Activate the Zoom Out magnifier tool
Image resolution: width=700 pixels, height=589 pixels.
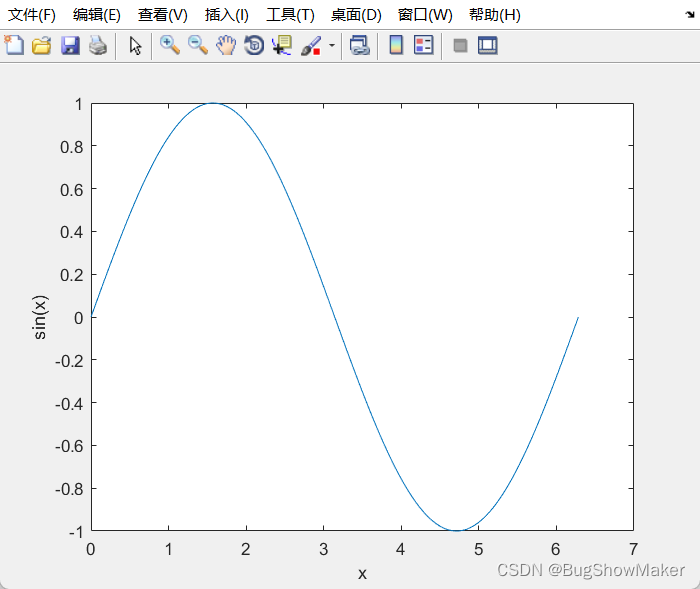pyautogui.click(x=198, y=46)
